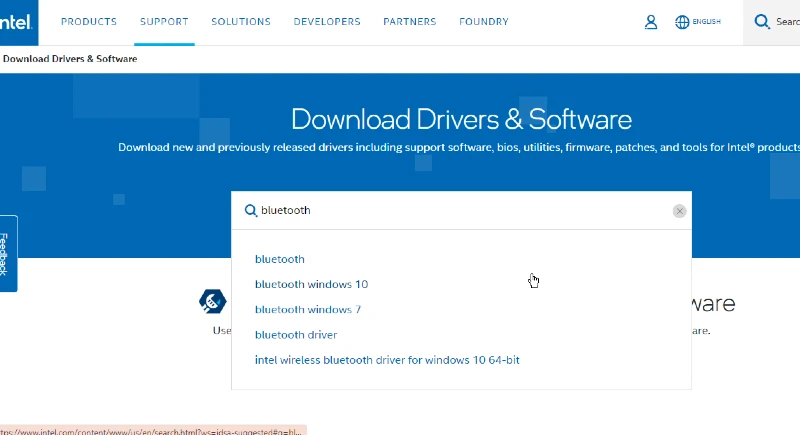Open the PARTNERS menu
The image size is (800, 435).
(x=410, y=22)
